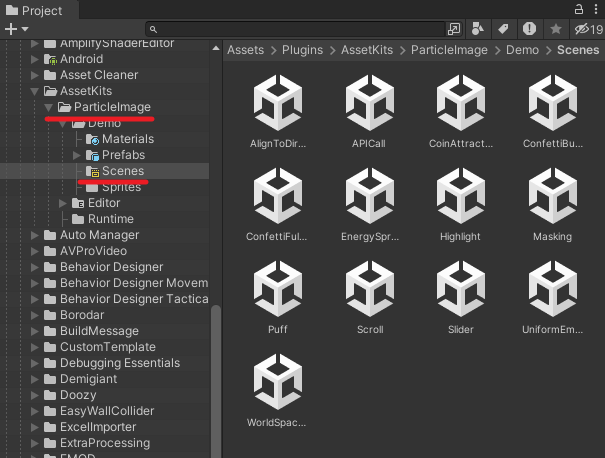This screenshot has height=458, width=605.
Task: Open the Project panel options menu
Action: coord(596,9)
